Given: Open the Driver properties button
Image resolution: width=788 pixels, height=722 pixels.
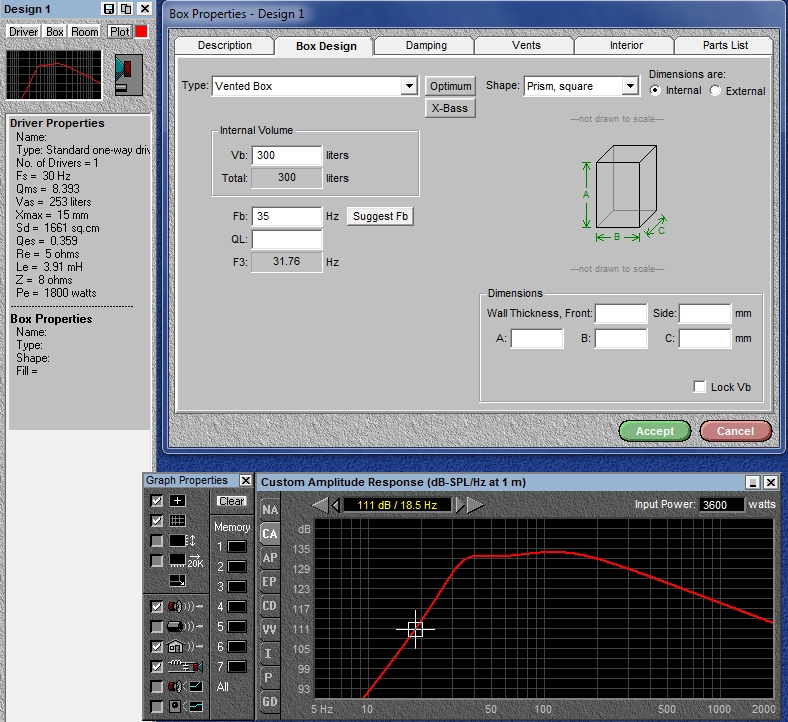Looking at the screenshot, I should pyautogui.click(x=24, y=32).
